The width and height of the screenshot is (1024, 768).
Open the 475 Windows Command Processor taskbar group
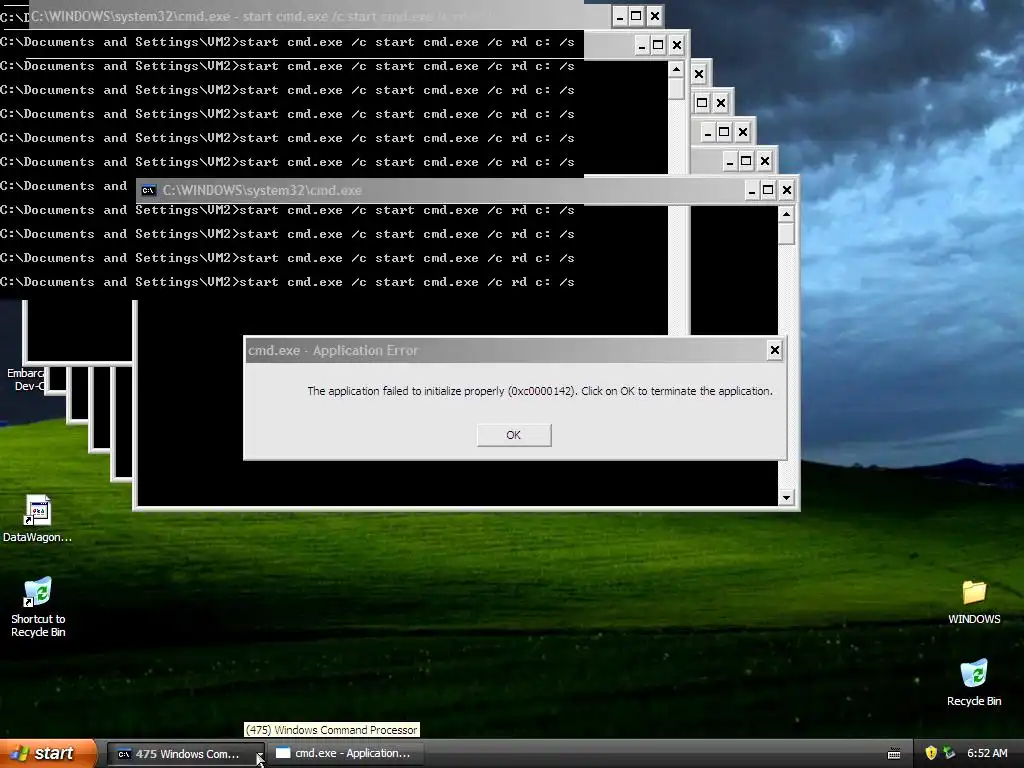(x=185, y=754)
